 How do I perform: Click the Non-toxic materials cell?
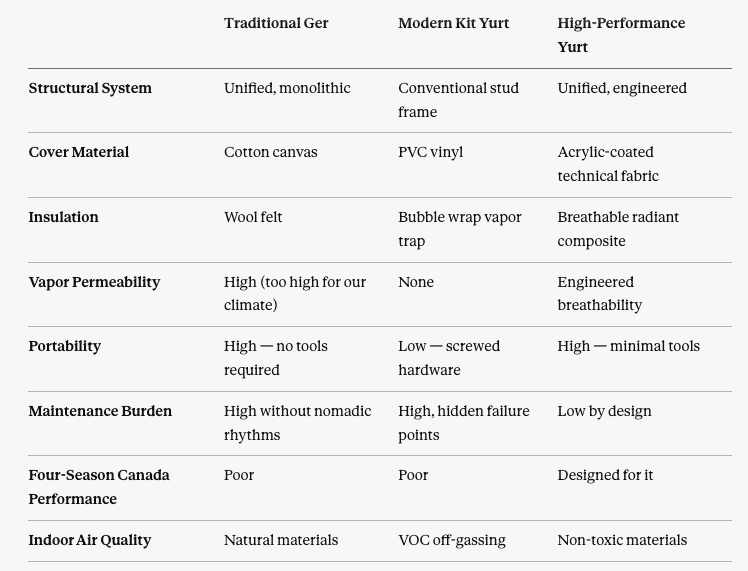click(623, 540)
